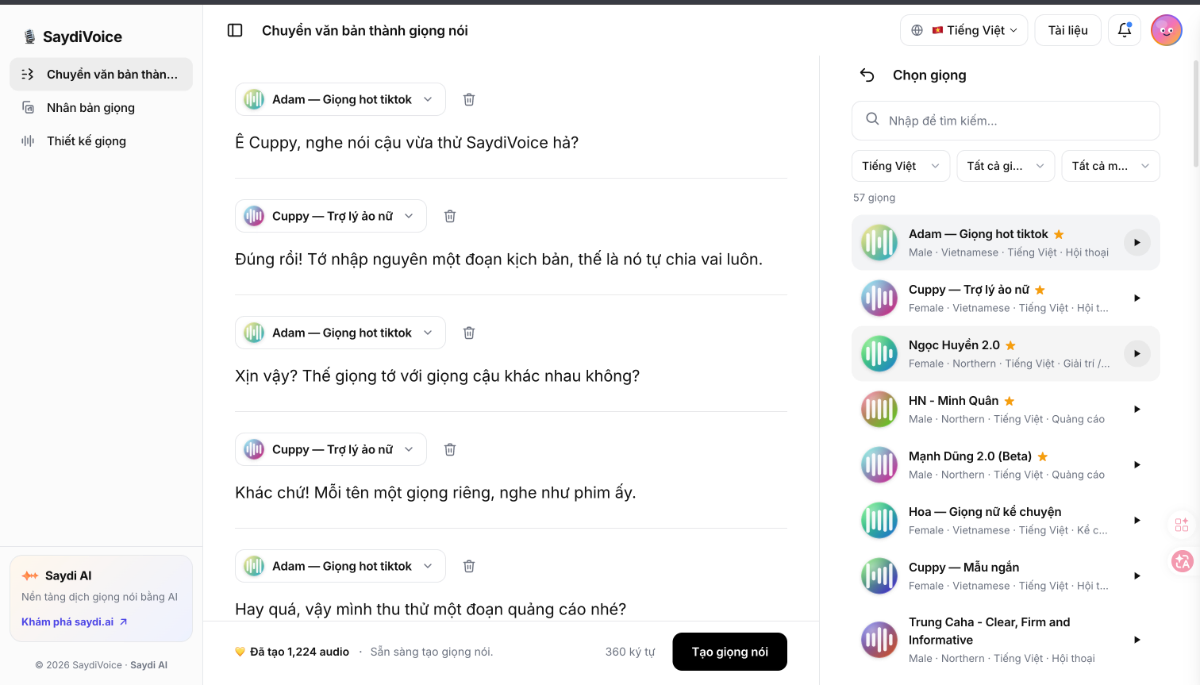Screen dimensions: 1200x685
Task: Click the Ngọc Huyền 2.0 avatar
Action: (880, 353)
